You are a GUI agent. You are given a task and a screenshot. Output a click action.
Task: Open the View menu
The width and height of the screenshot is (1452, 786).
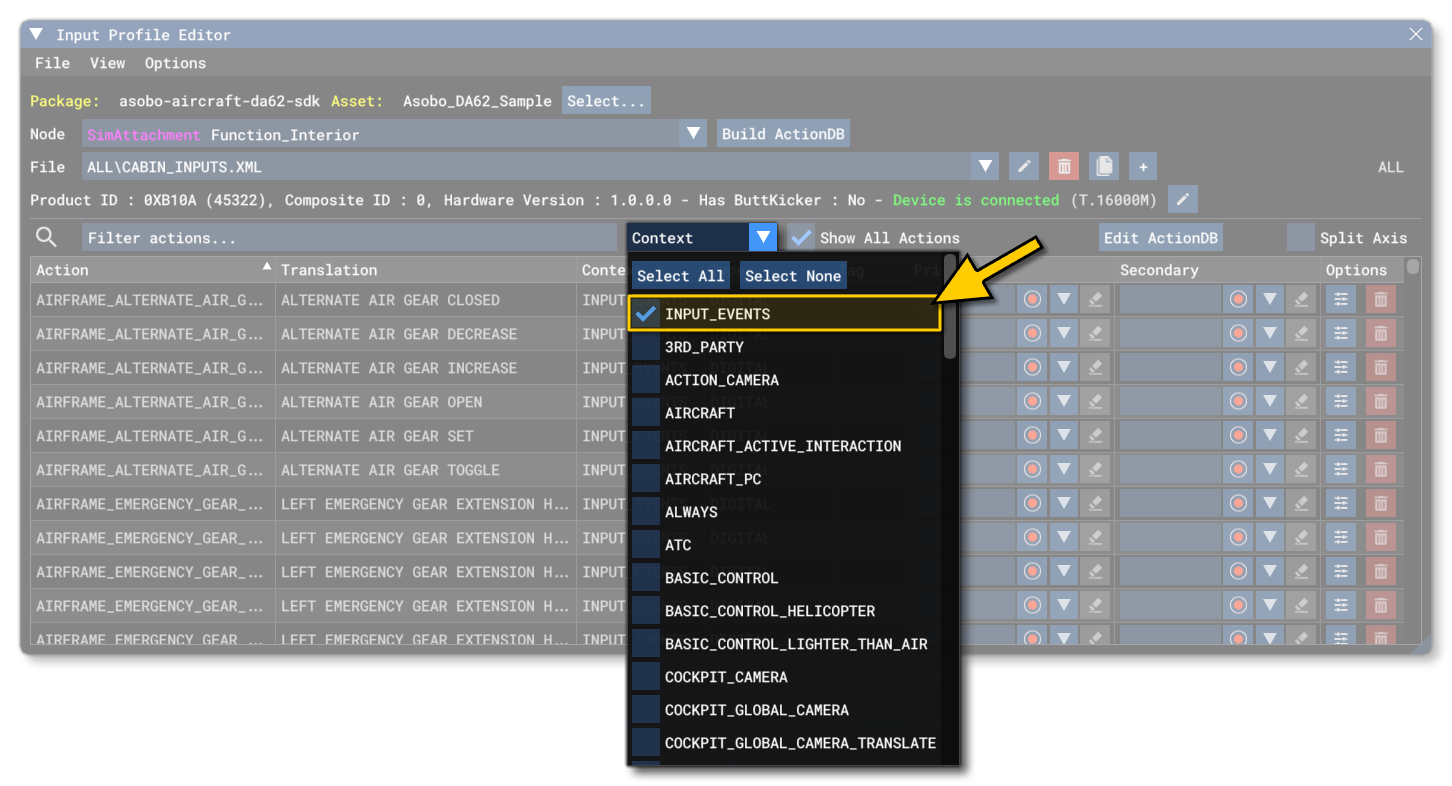pos(107,62)
